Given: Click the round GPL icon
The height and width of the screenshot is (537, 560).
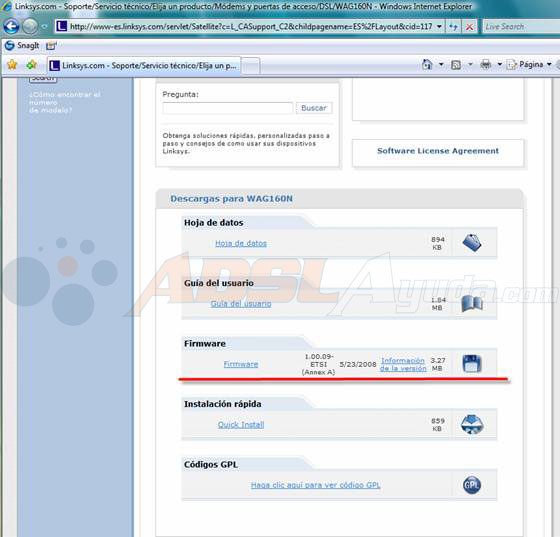Looking at the screenshot, I should pos(472,485).
